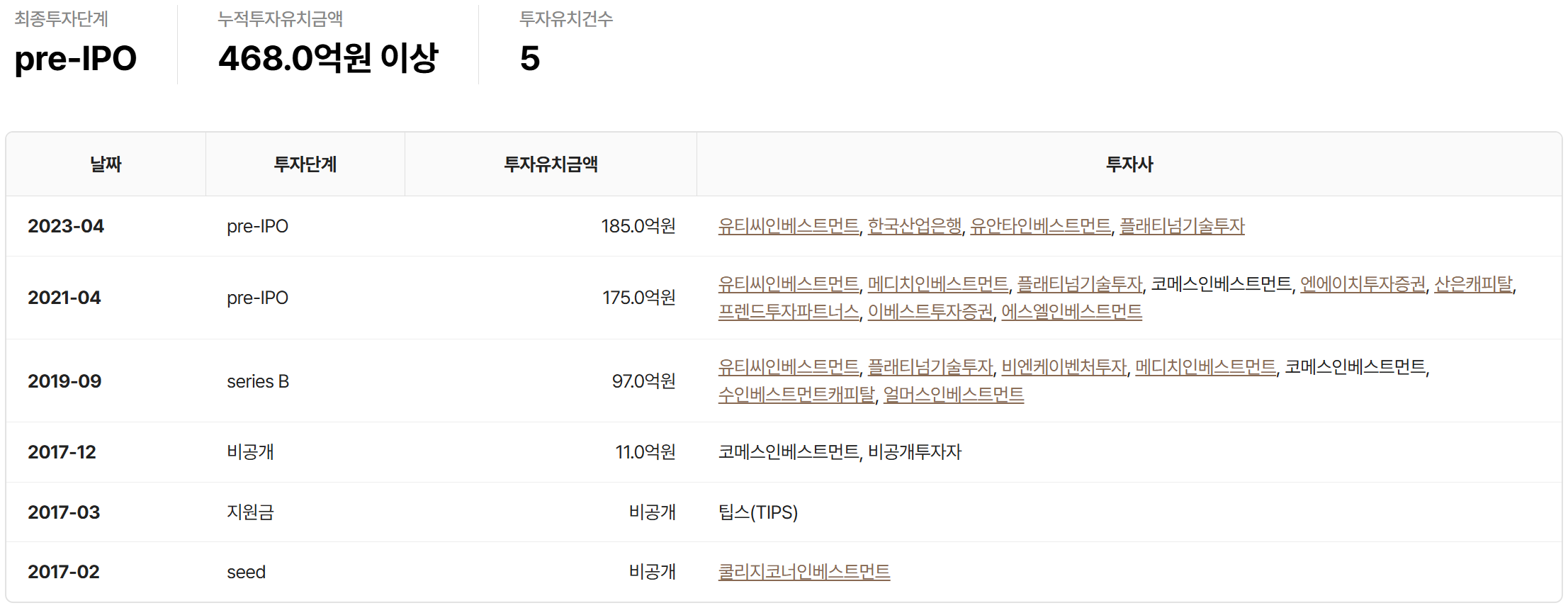Click the 날짜 column header
1568x608 pixels.
pyautogui.click(x=106, y=164)
